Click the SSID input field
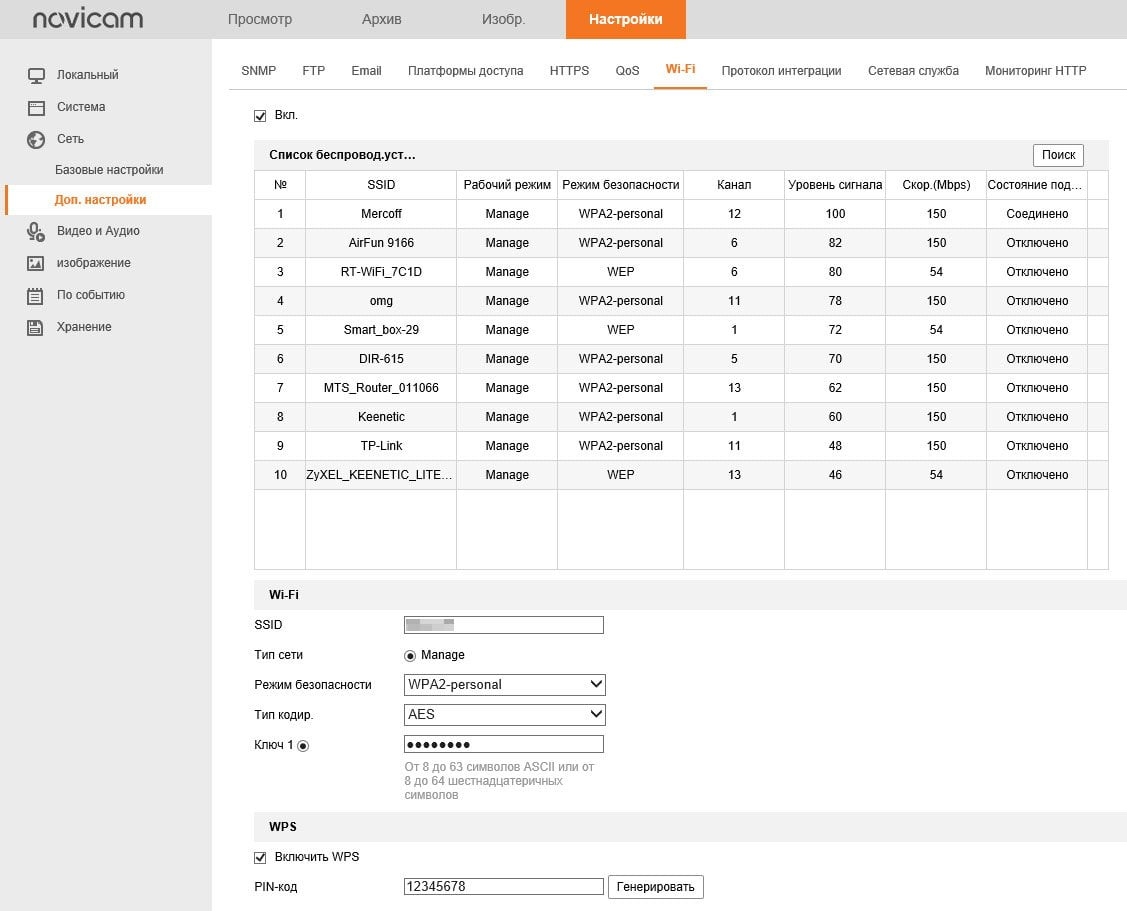 [504, 625]
